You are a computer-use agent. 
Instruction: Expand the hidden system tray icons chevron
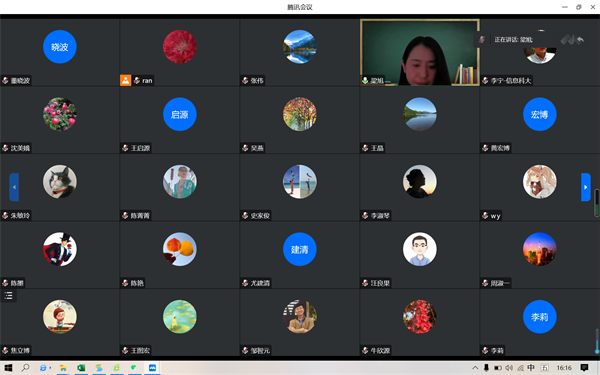475,368
